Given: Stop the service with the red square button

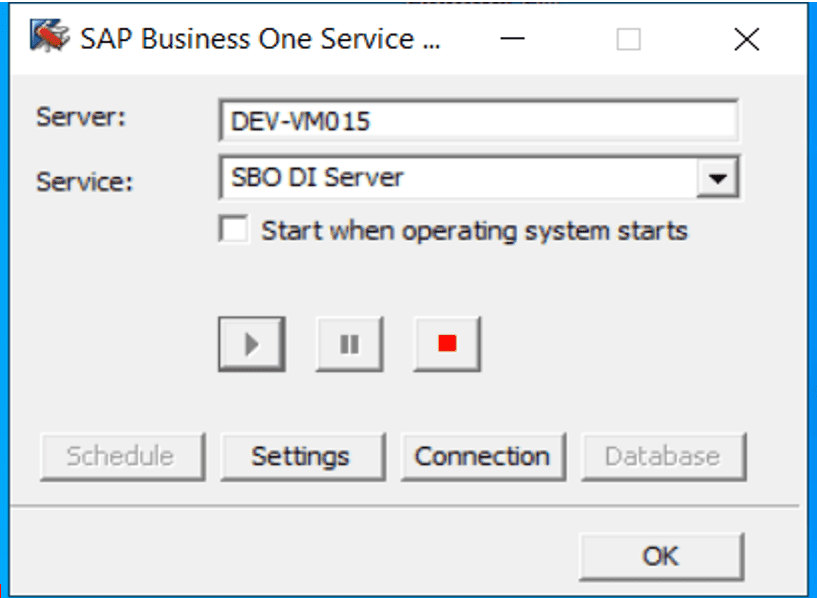Looking at the screenshot, I should 447,344.
